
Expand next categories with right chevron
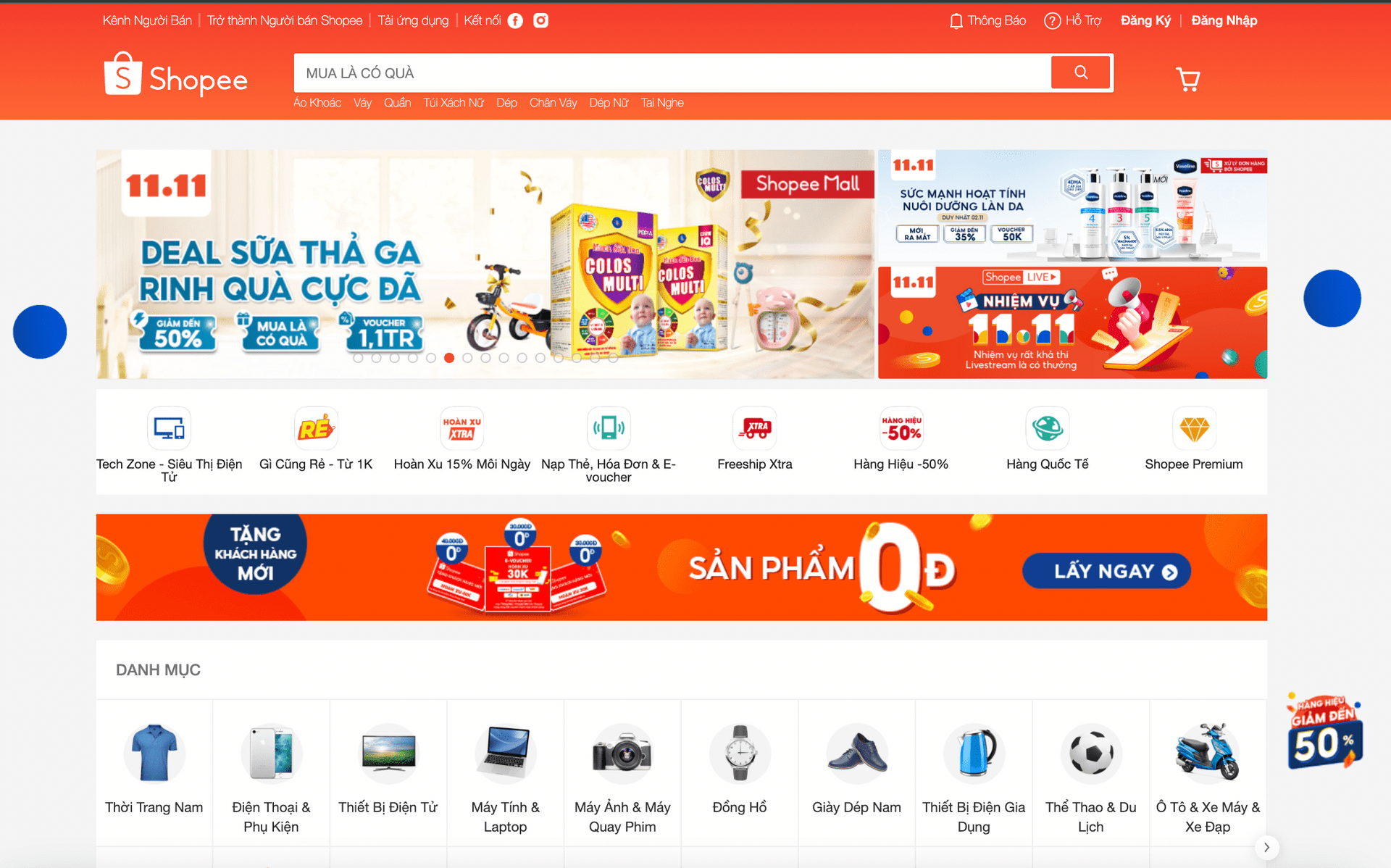pos(1266,847)
